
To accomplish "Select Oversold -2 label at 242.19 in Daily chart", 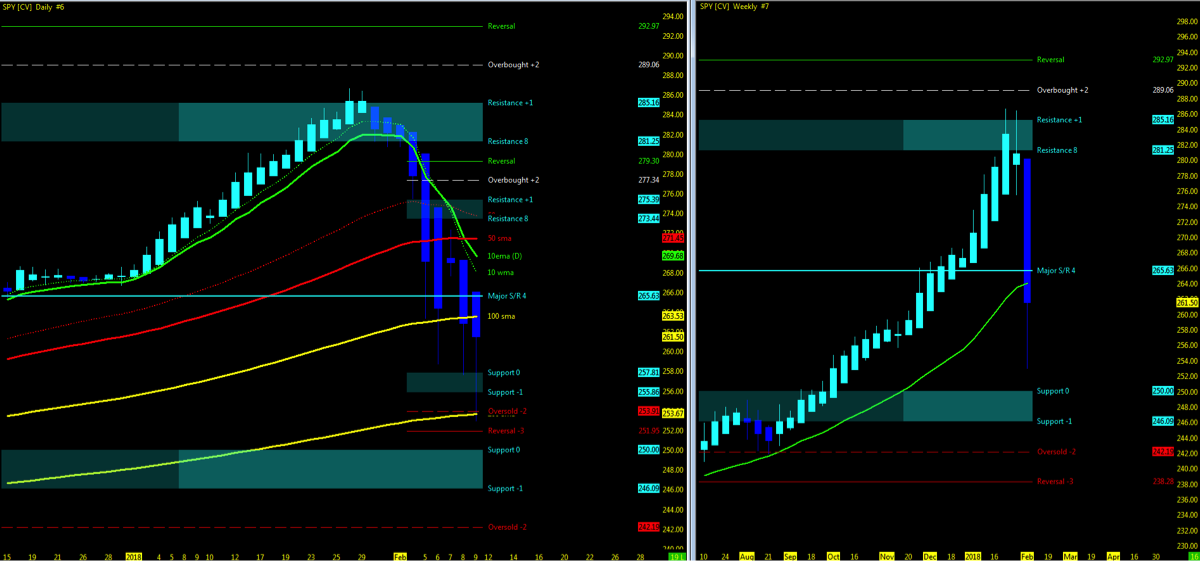I will pyautogui.click(x=507, y=527).
